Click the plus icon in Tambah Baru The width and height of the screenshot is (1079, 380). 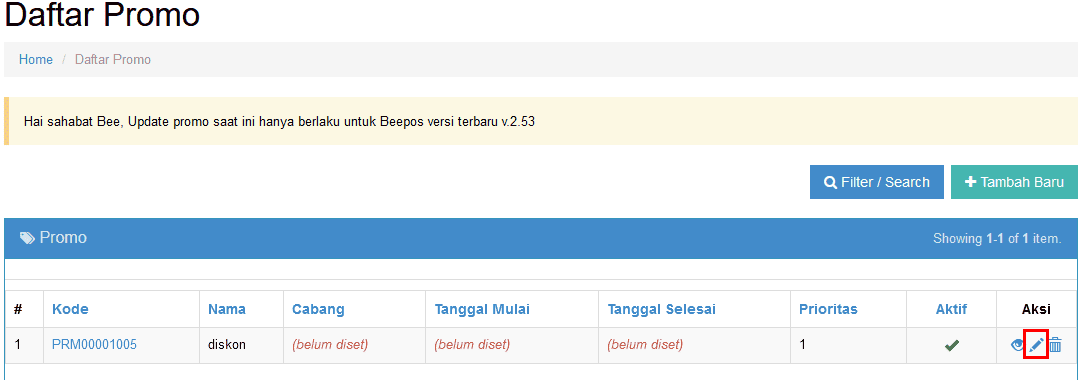[970, 182]
